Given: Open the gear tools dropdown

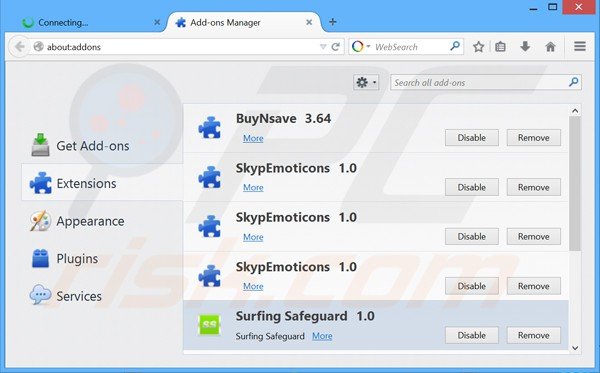Looking at the screenshot, I should tap(366, 82).
